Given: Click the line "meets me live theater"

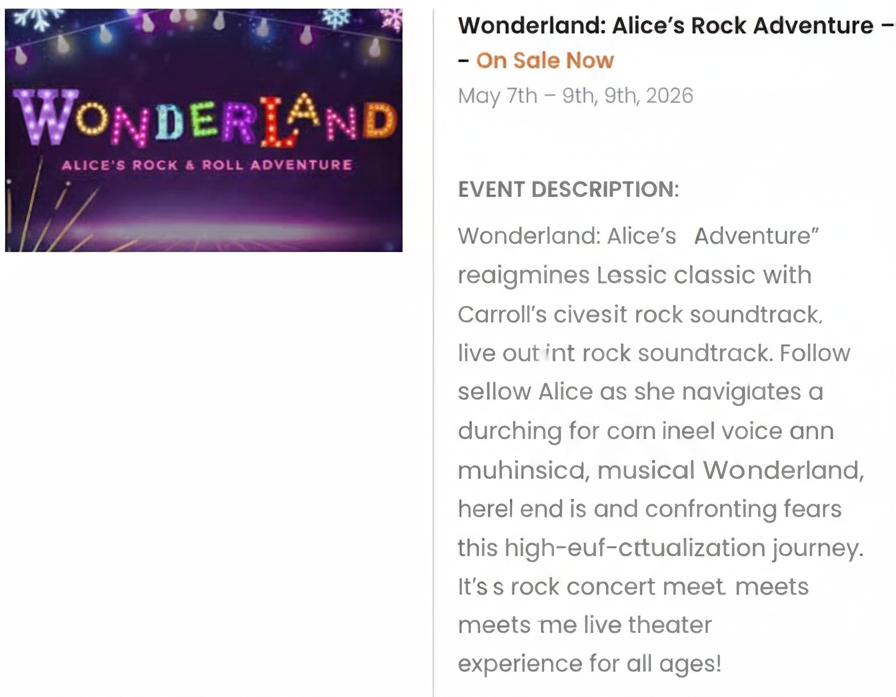Looking at the screenshot, I should pyautogui.click(x=584, y=625).
